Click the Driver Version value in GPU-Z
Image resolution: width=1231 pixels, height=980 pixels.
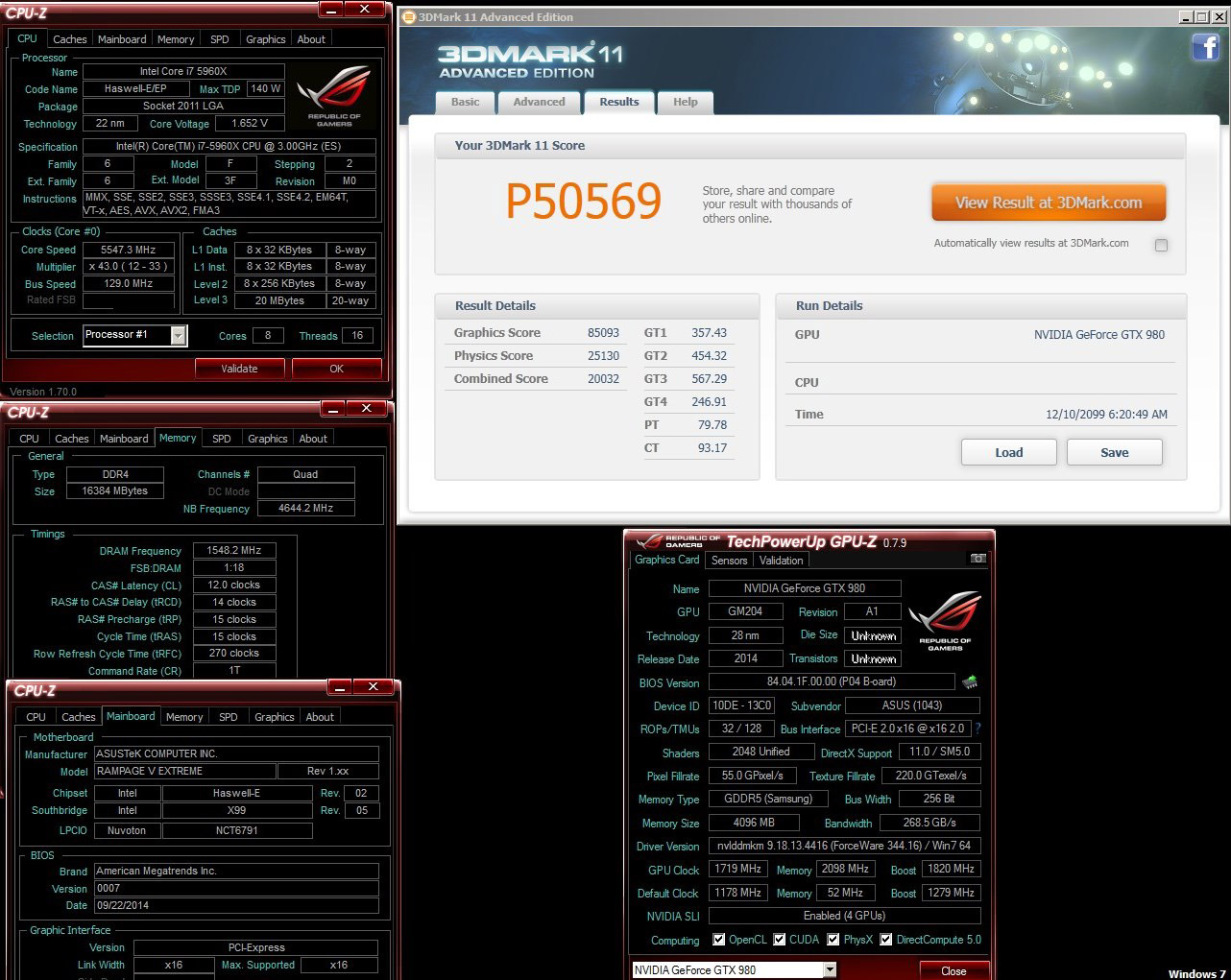click(x=845, y=847)
